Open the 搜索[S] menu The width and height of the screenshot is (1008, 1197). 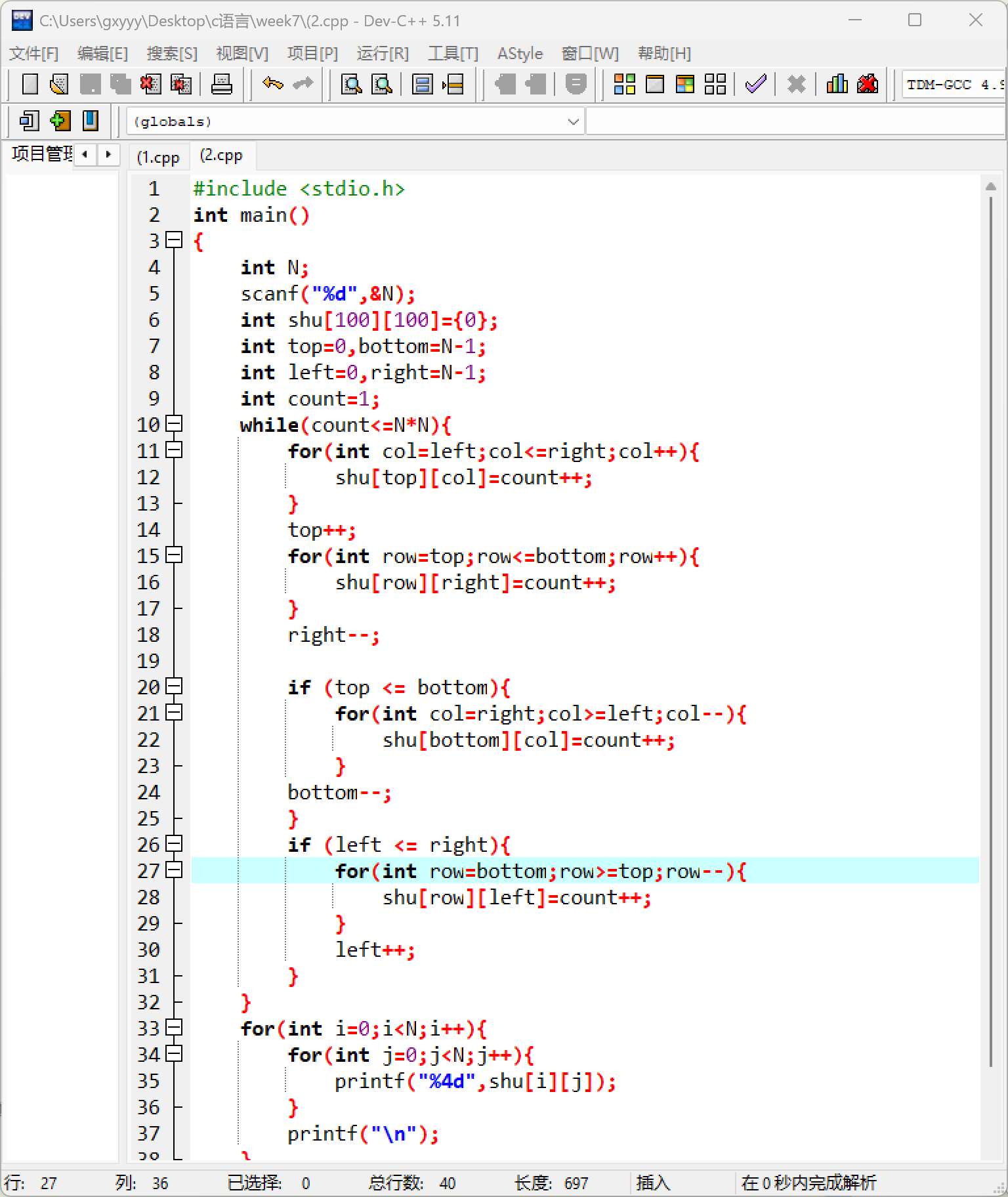172,53
